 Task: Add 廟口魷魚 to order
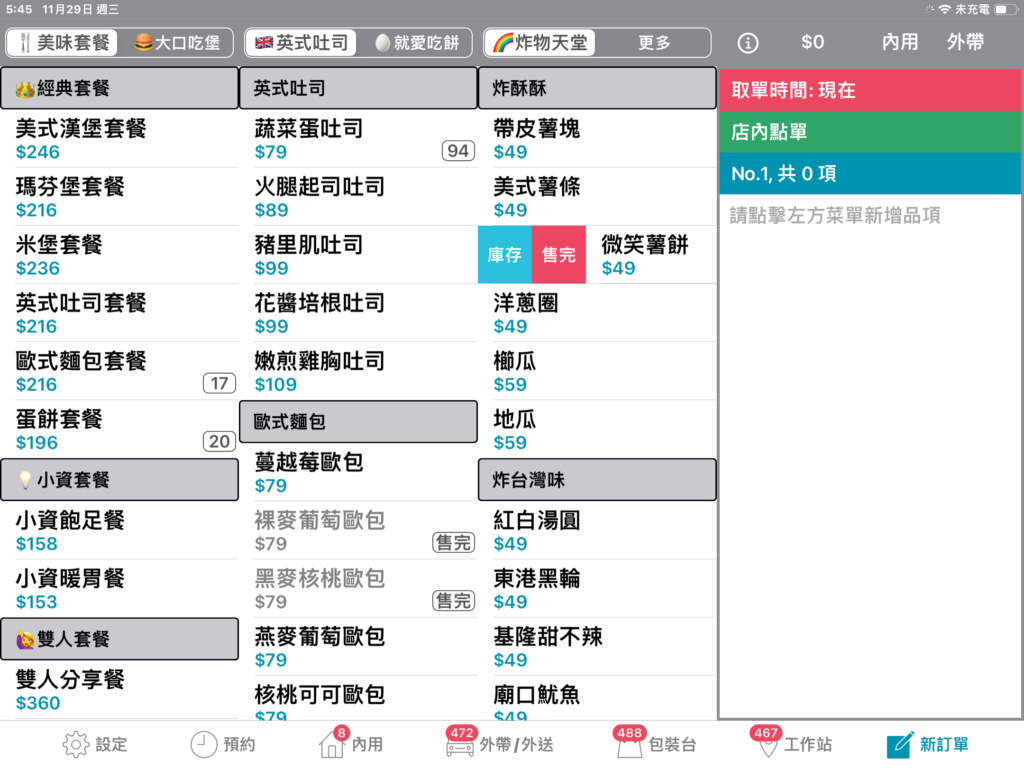pos(598,699)
